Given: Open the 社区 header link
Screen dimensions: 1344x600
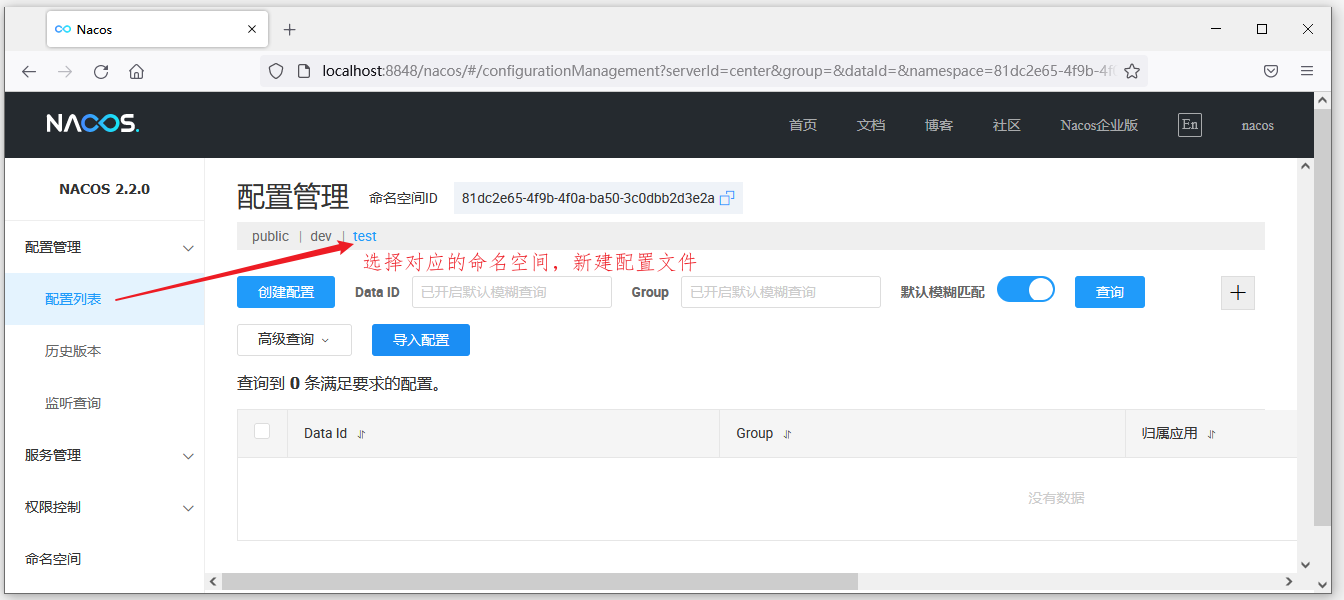Looking at the screenshot, I should coord(1007,125).
